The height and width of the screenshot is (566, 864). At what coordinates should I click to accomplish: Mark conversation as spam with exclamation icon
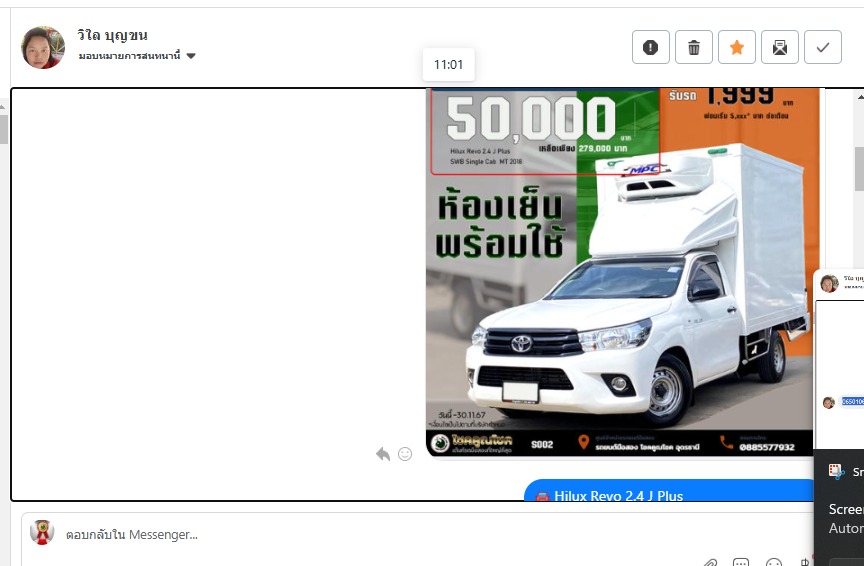point(651,47)
